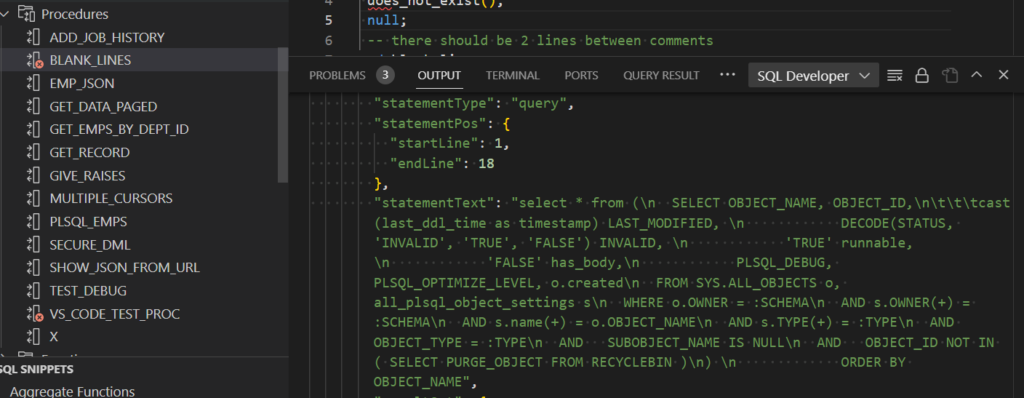
Task: Click the sidebar vertical scrollbar
Action: pyautogui.click(x=283, y=116)
